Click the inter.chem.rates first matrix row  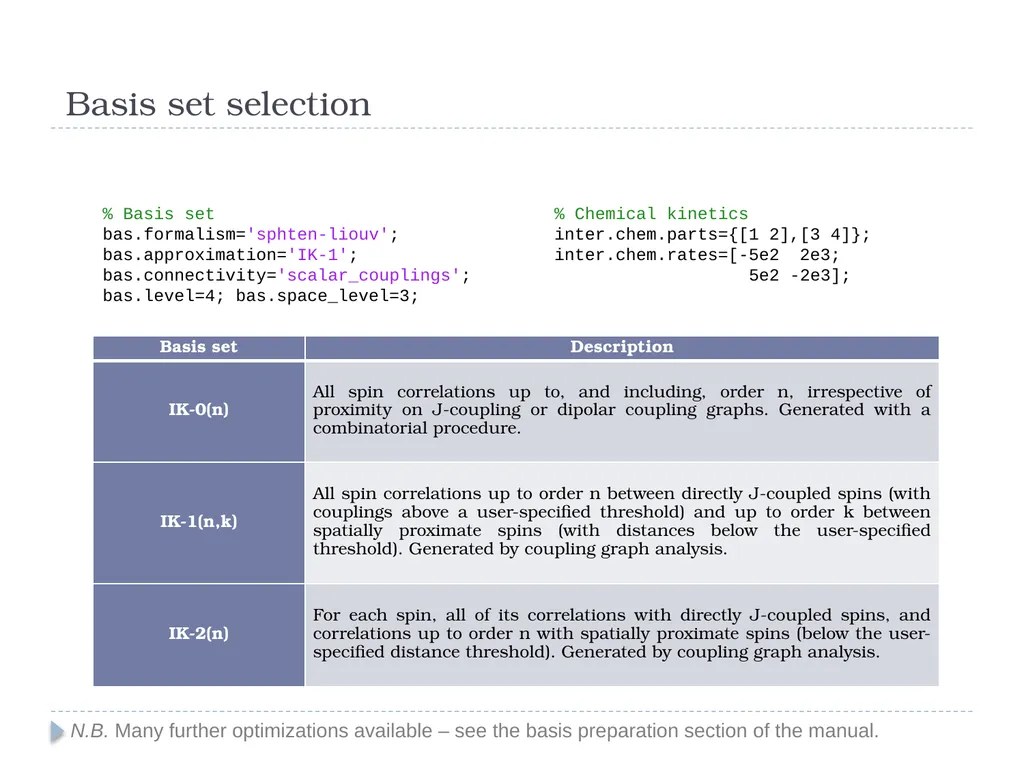[697, 255]
